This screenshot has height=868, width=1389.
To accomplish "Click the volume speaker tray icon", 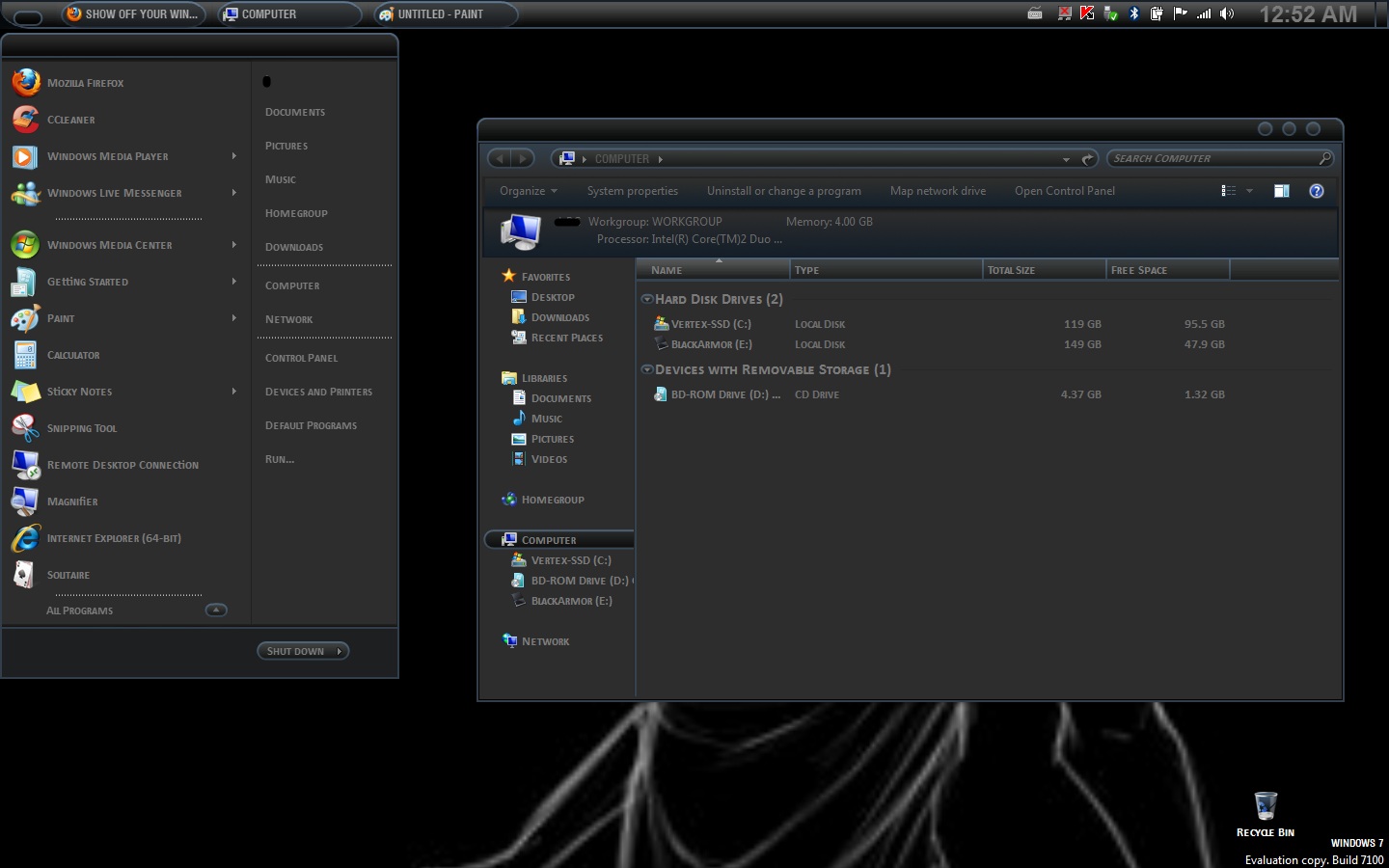I will coord(1227,14).
